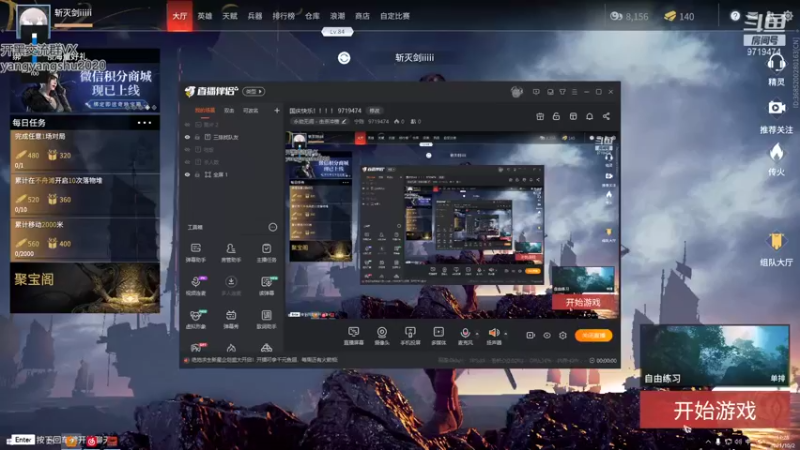Edit the stream category pill with pencil
Screen dimensions: 800x450
[x=319, y=121]
